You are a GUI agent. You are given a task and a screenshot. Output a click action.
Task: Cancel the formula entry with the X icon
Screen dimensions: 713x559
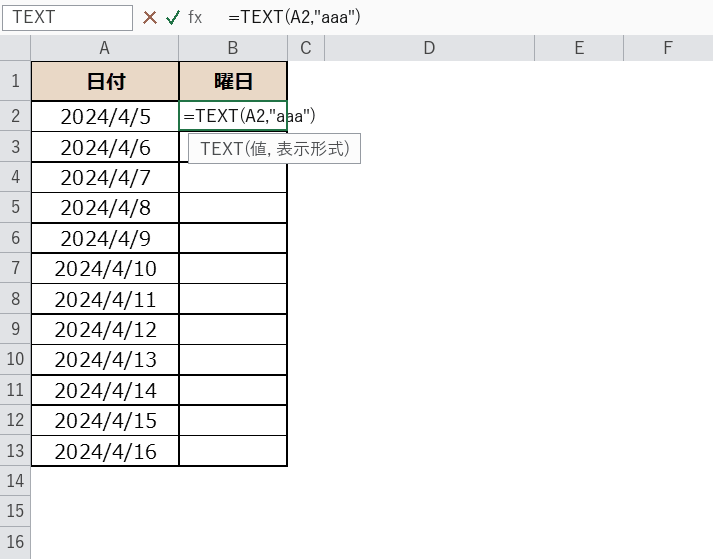pyautogui.click(x=150, y=18)
